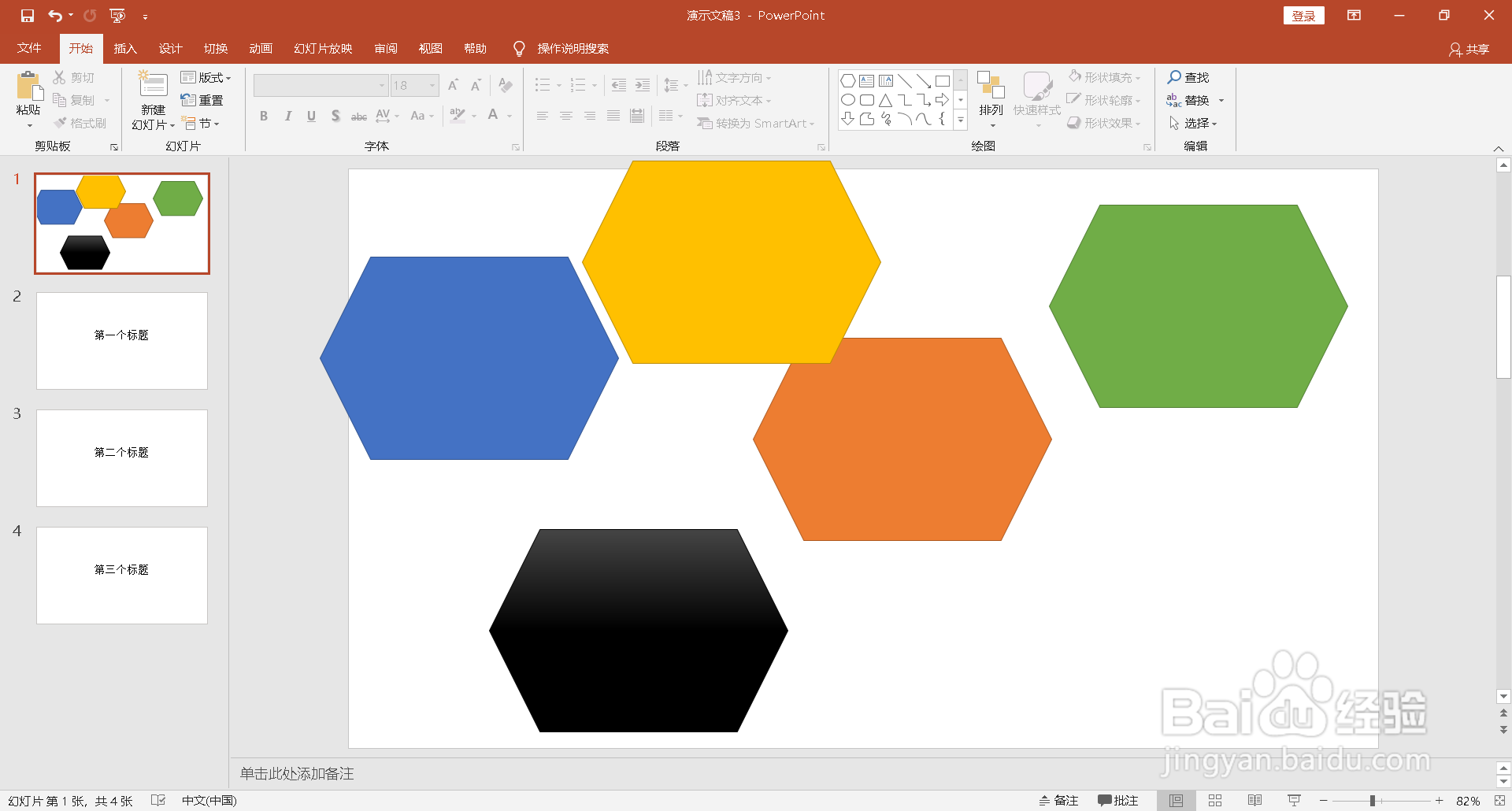Toggle Notes pane via 备注 button

pyautogui.click(x=1058, y=801)
